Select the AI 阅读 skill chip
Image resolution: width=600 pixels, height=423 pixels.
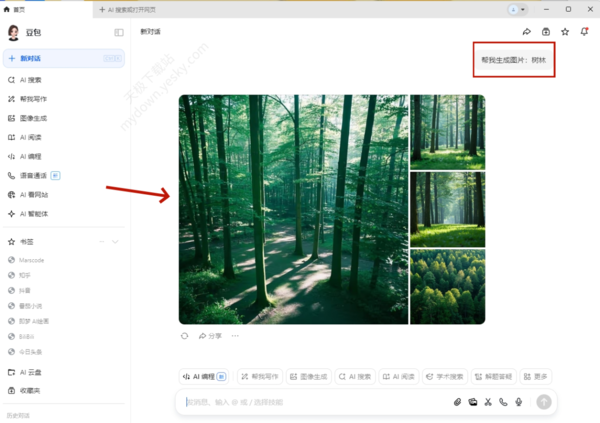pos(399,377)
